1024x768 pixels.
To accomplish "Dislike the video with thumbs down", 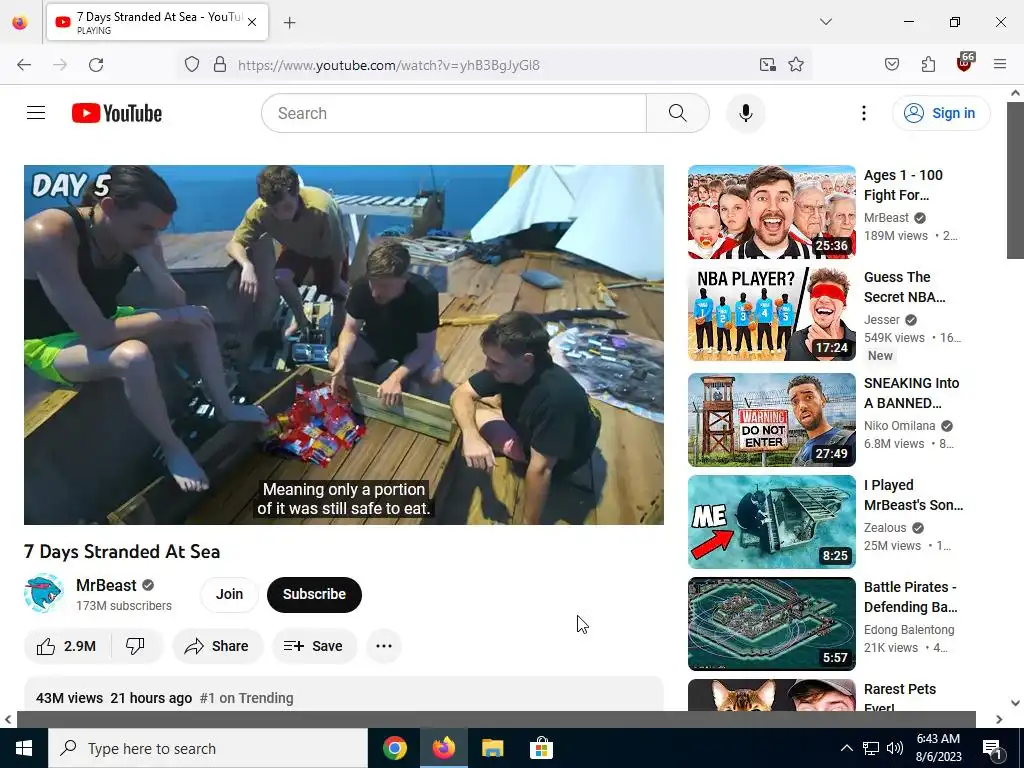I will tap(135, 646).
